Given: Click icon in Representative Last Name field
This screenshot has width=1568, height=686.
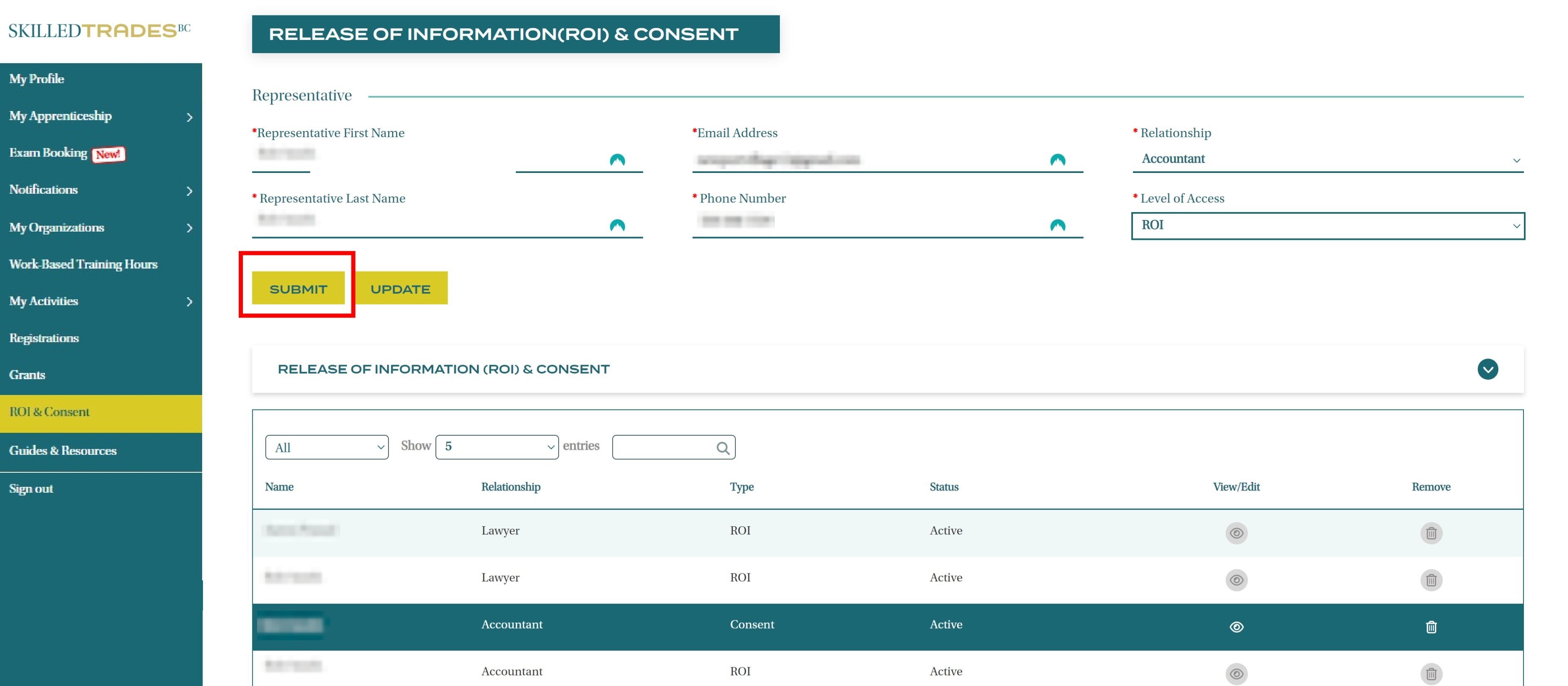Looking at the screenshot, I should point(617,225).
